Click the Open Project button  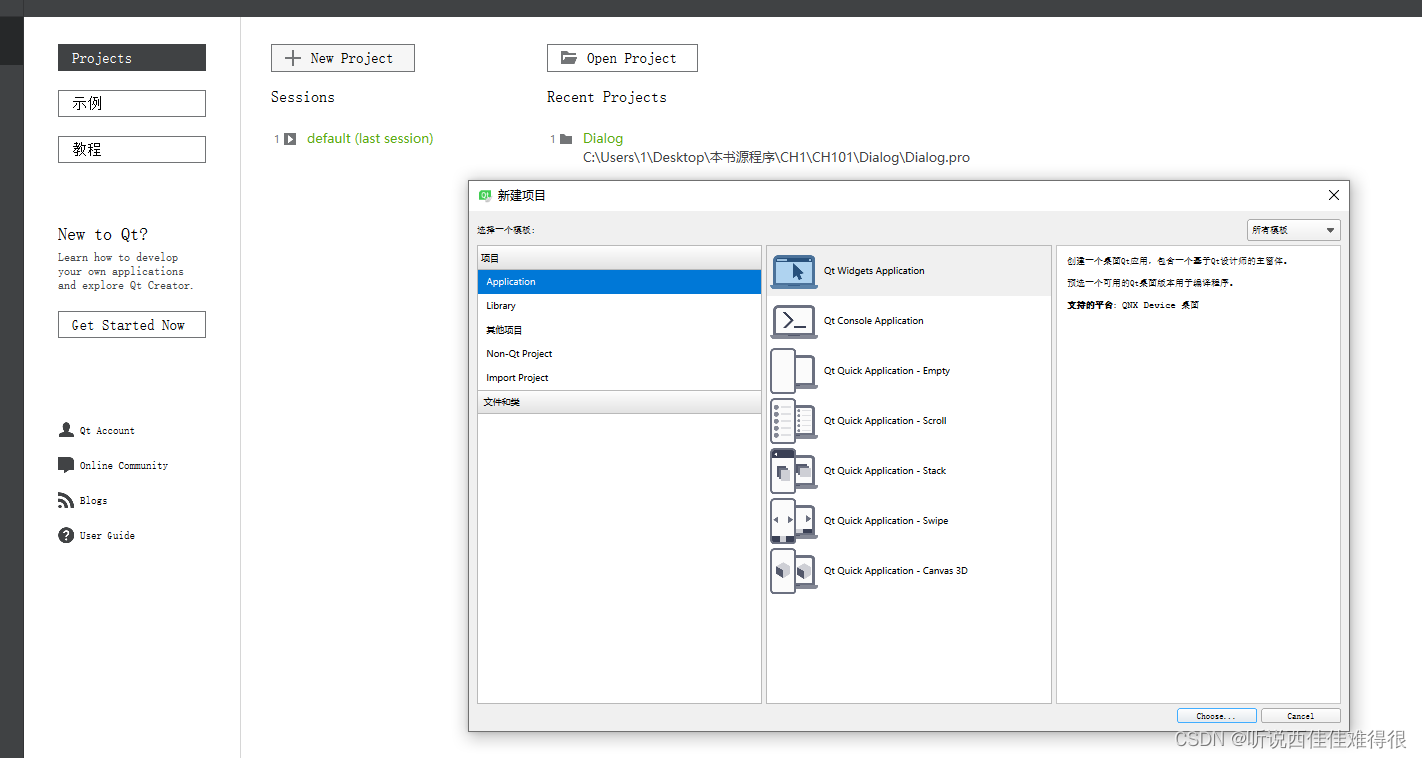622,58
